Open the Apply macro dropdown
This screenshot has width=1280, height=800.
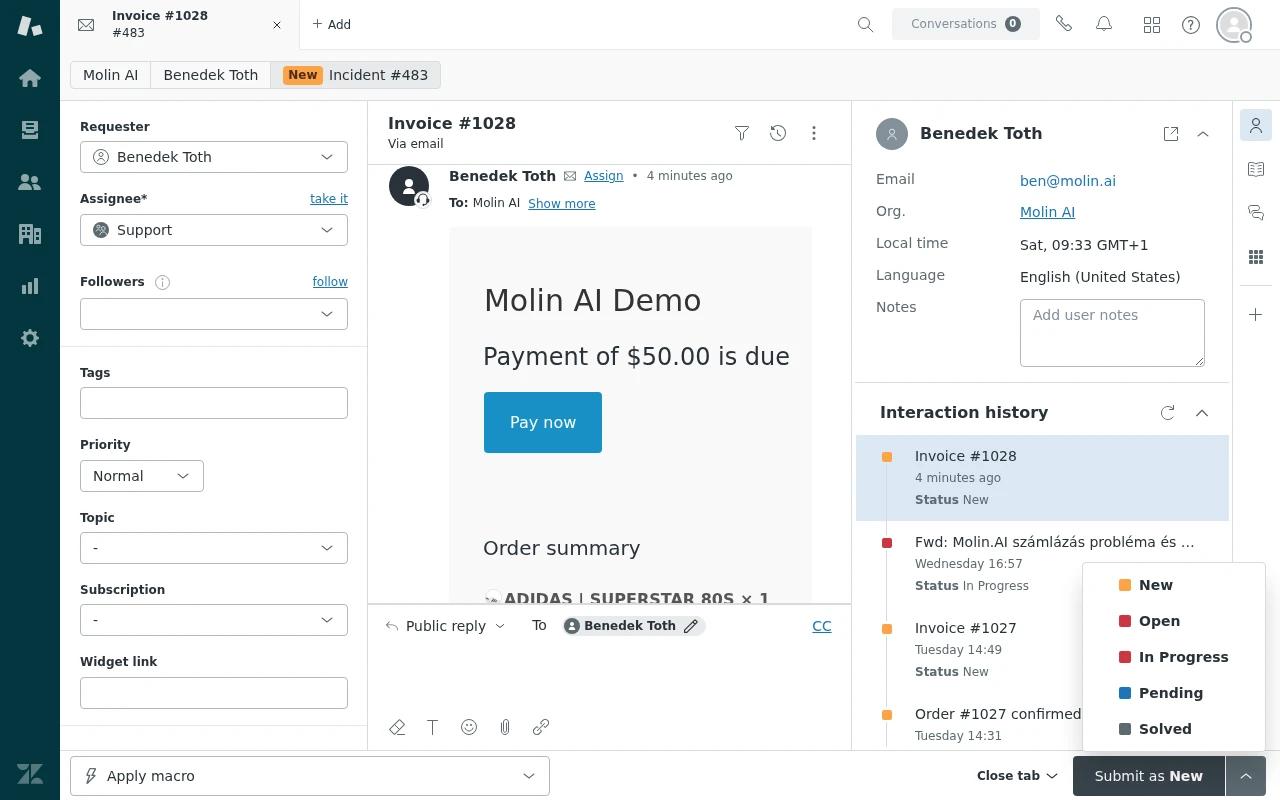coord(310,776)
